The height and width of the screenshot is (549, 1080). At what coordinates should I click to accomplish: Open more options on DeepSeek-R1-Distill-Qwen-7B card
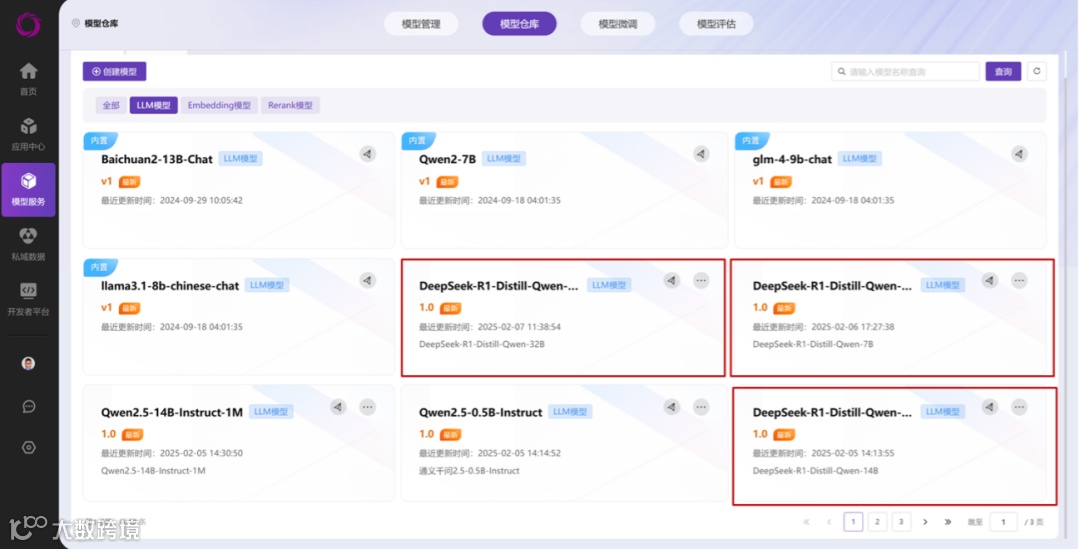(x=1019, y=280)
